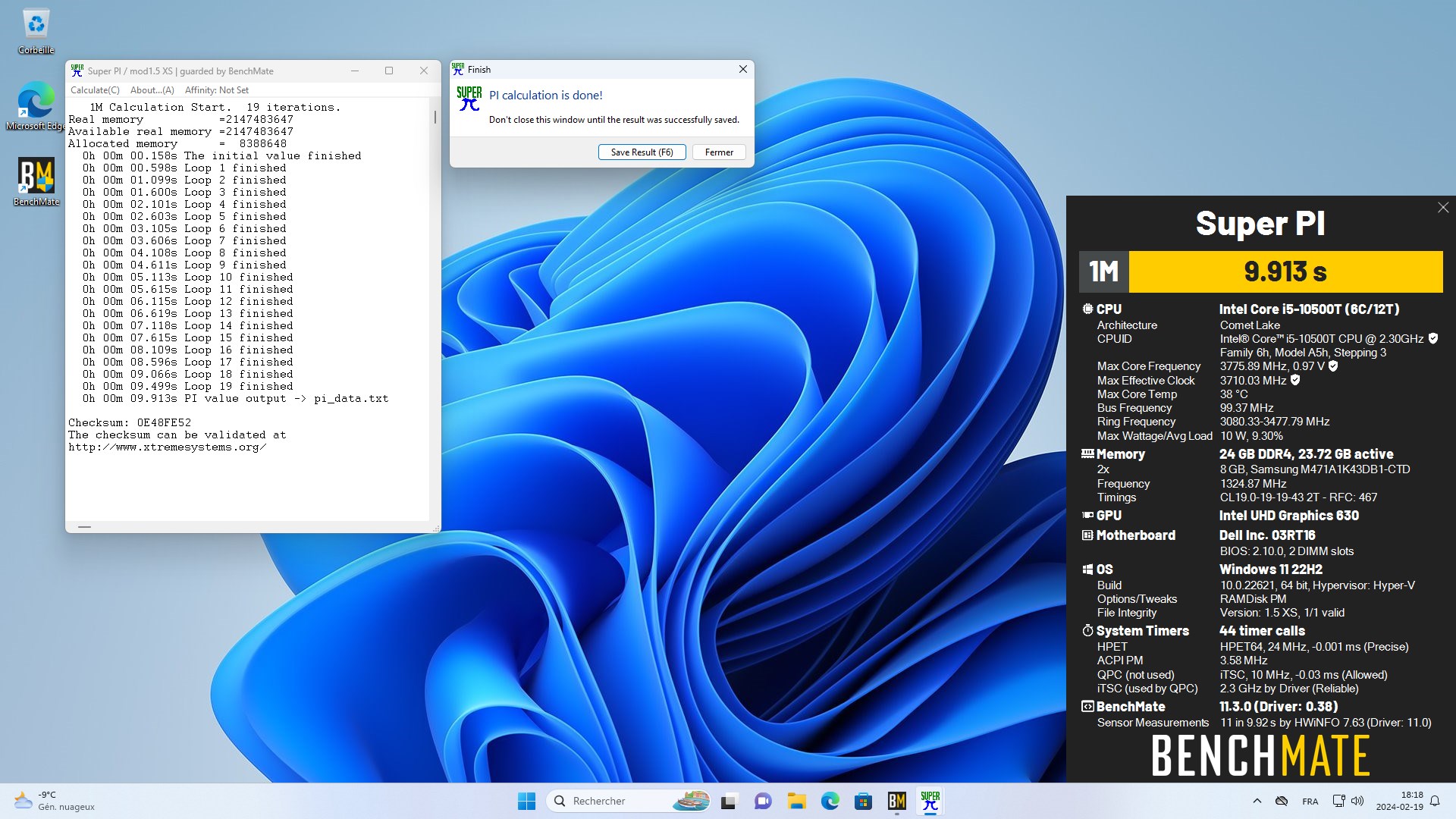Image resolution: width=1456 pixels, height=819 pixels.
Task: Click PI calculation is done! heading
Action: tap(546, 95)
